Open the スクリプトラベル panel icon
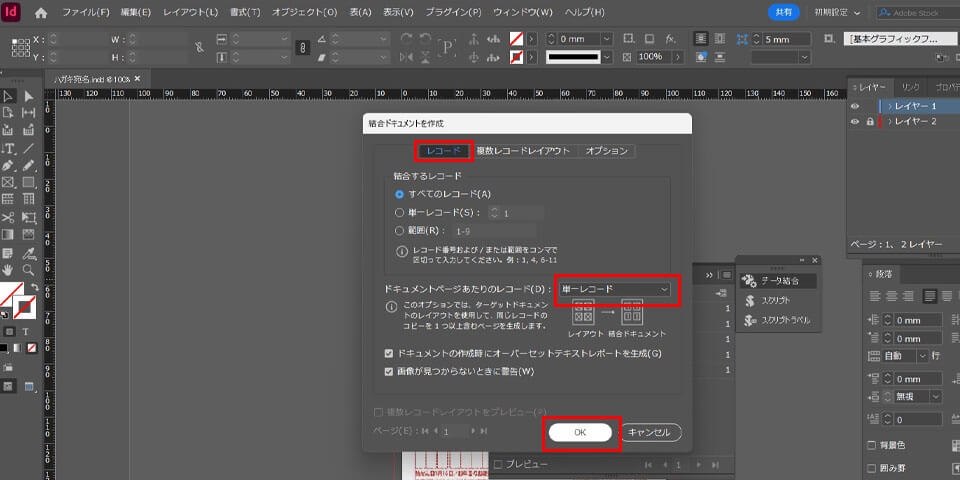This screenshot has width=960, height=480. pyautogui.click(x=778, y=321)
